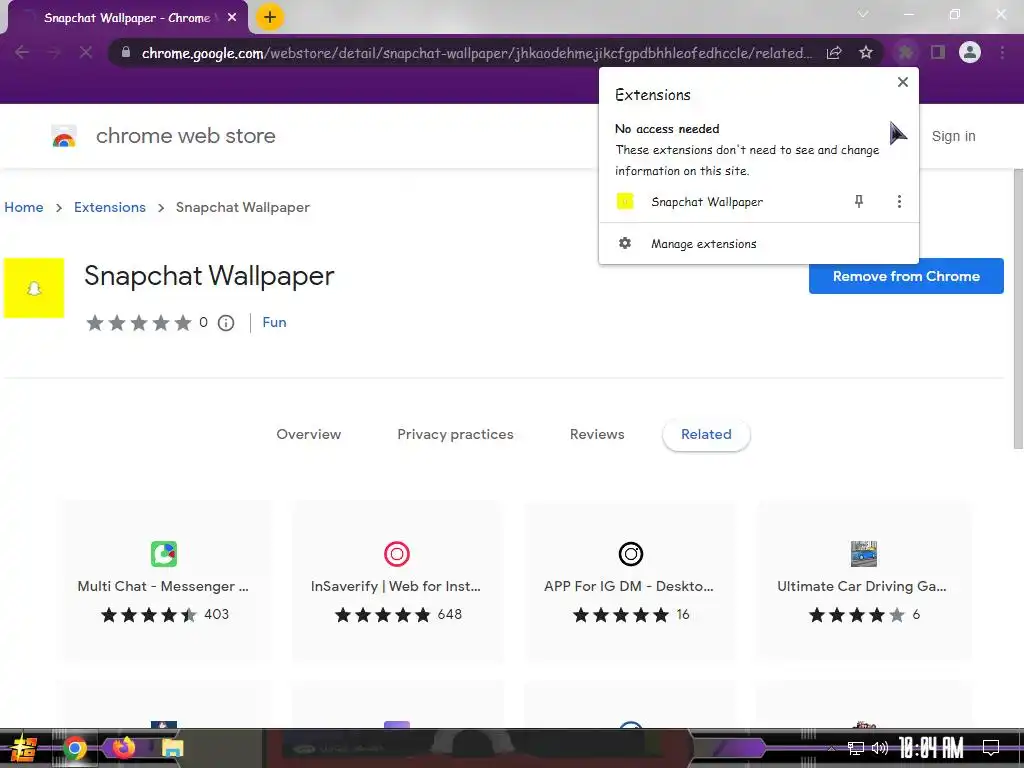Switch to Overview tab

(308, 434)
